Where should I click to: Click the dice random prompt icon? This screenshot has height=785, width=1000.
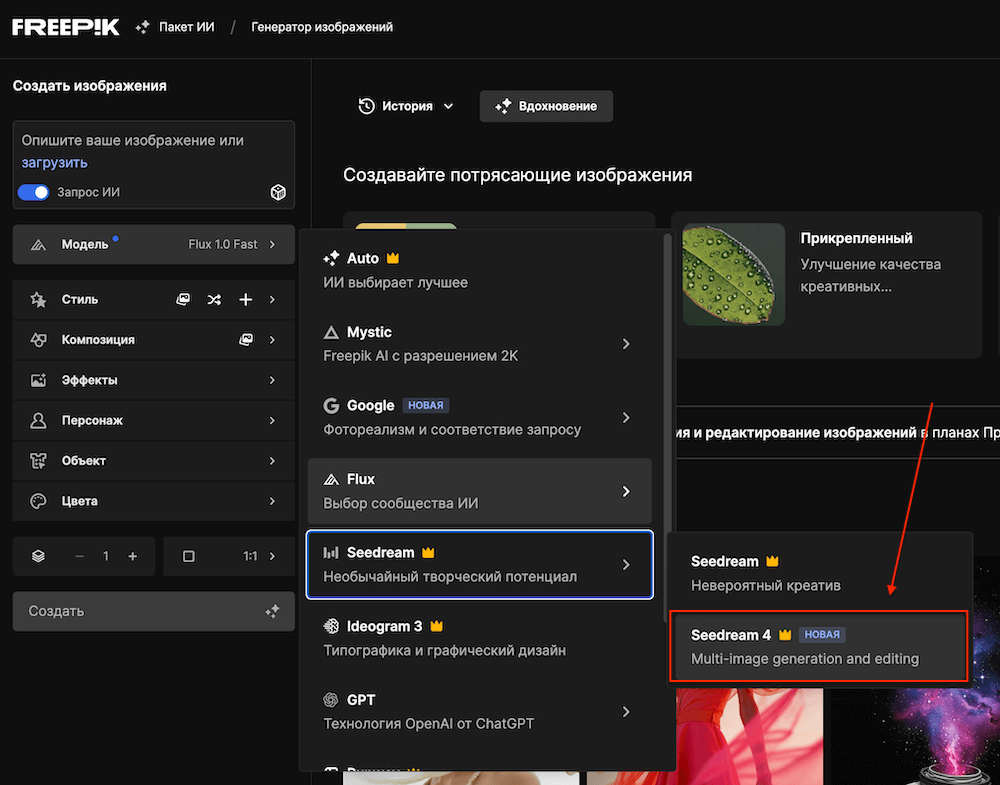(278, 192)
